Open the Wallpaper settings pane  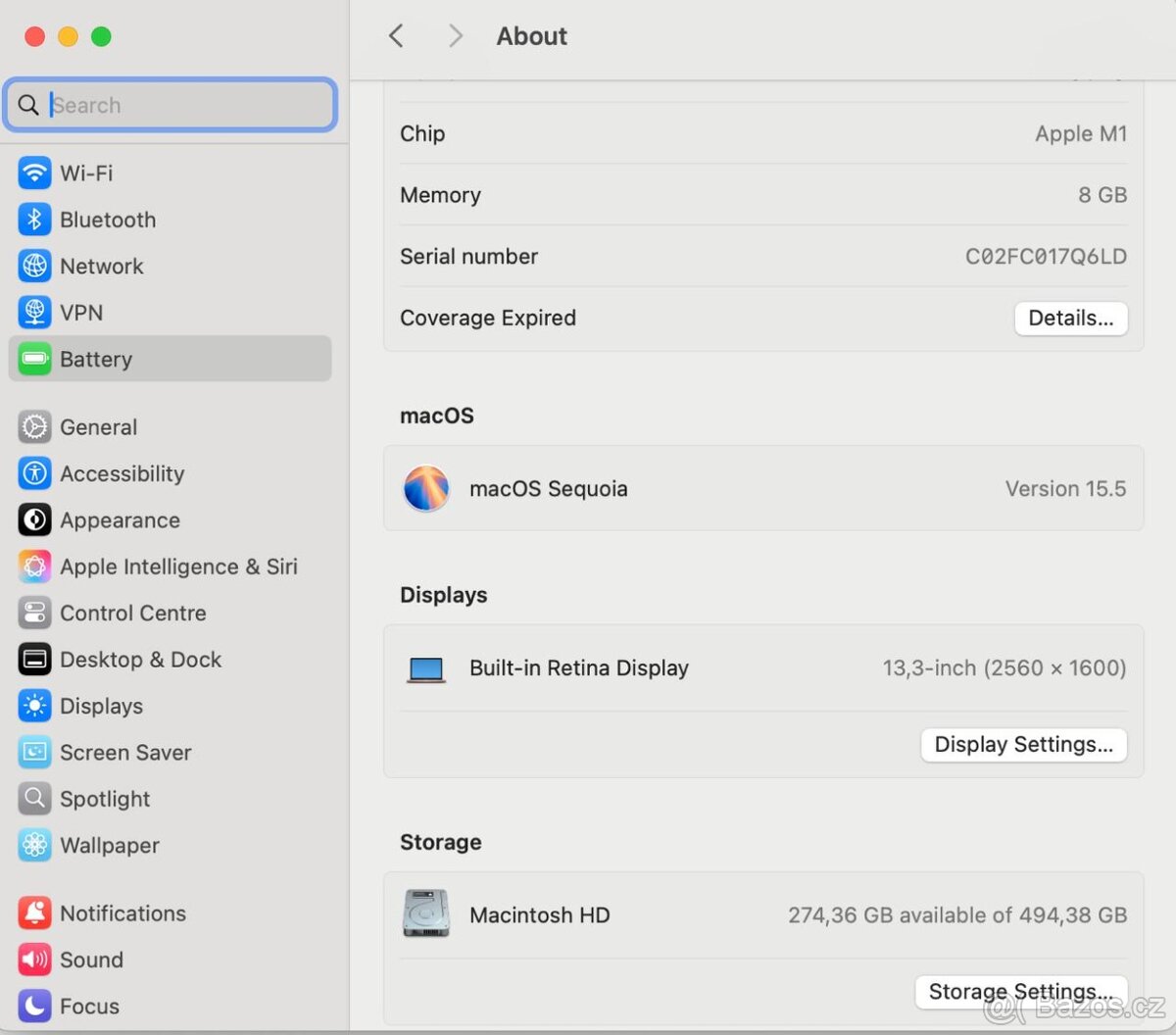point(110,845)
